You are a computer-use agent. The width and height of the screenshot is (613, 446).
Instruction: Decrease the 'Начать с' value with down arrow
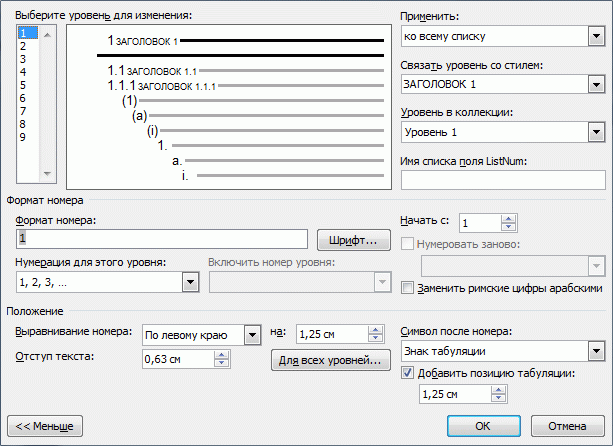coord(508,227)
